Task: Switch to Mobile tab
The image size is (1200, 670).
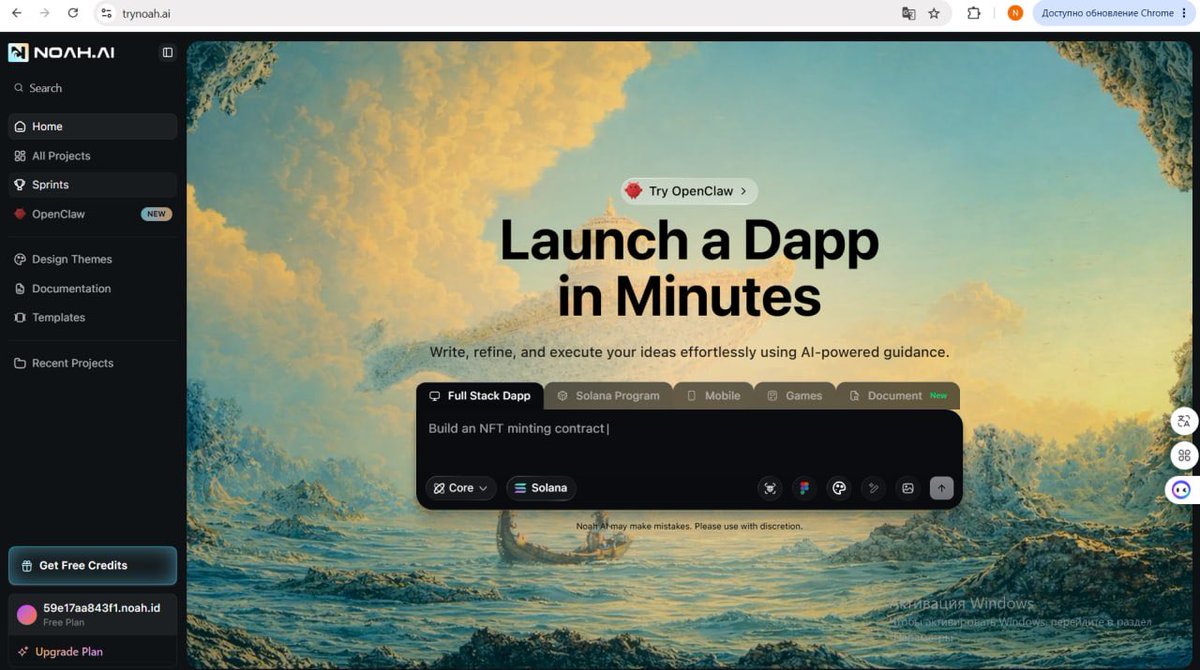Action: [x=713, y=396]
